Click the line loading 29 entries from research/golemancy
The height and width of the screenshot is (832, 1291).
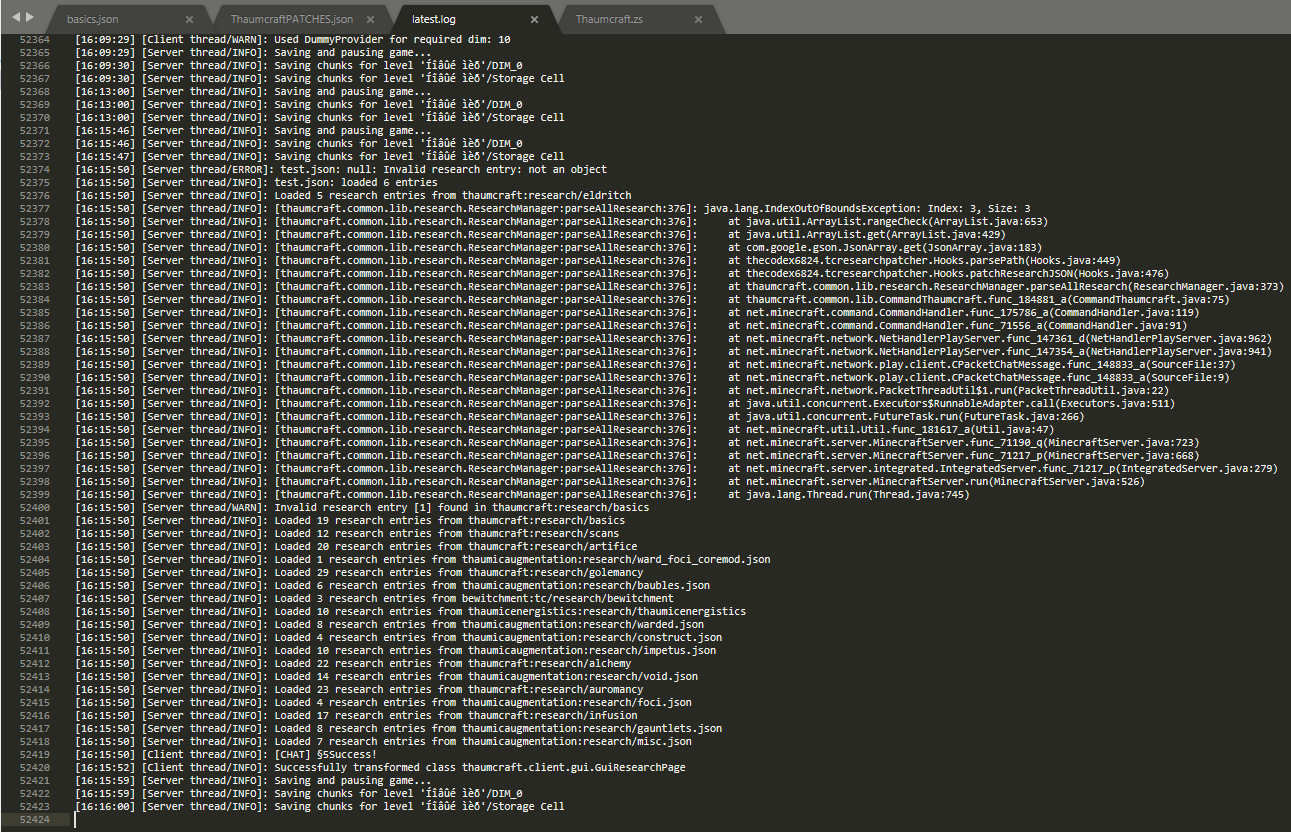[359, 572]
